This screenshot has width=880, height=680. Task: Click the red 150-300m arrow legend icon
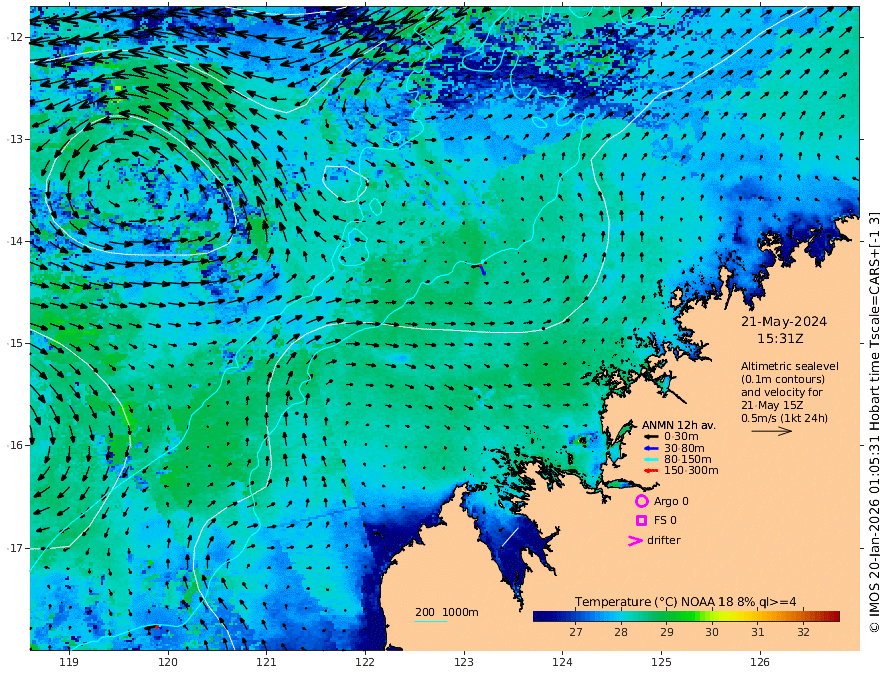650,471
